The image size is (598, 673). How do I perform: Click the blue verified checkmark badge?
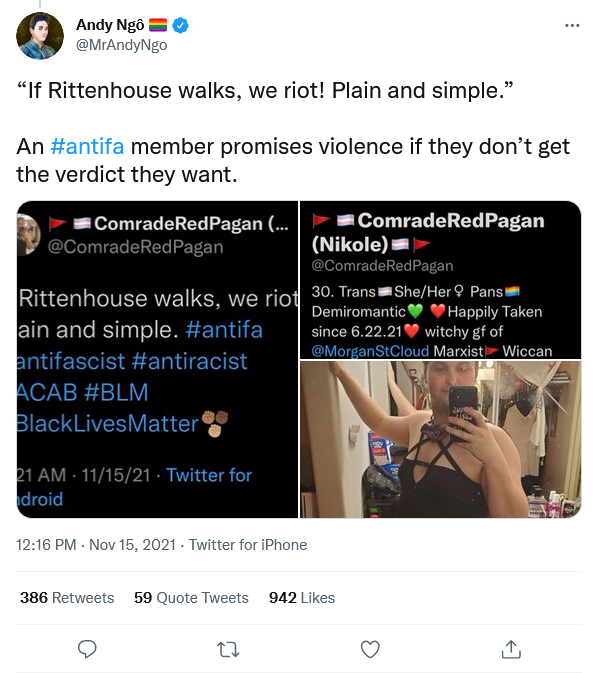pos(180,25)
